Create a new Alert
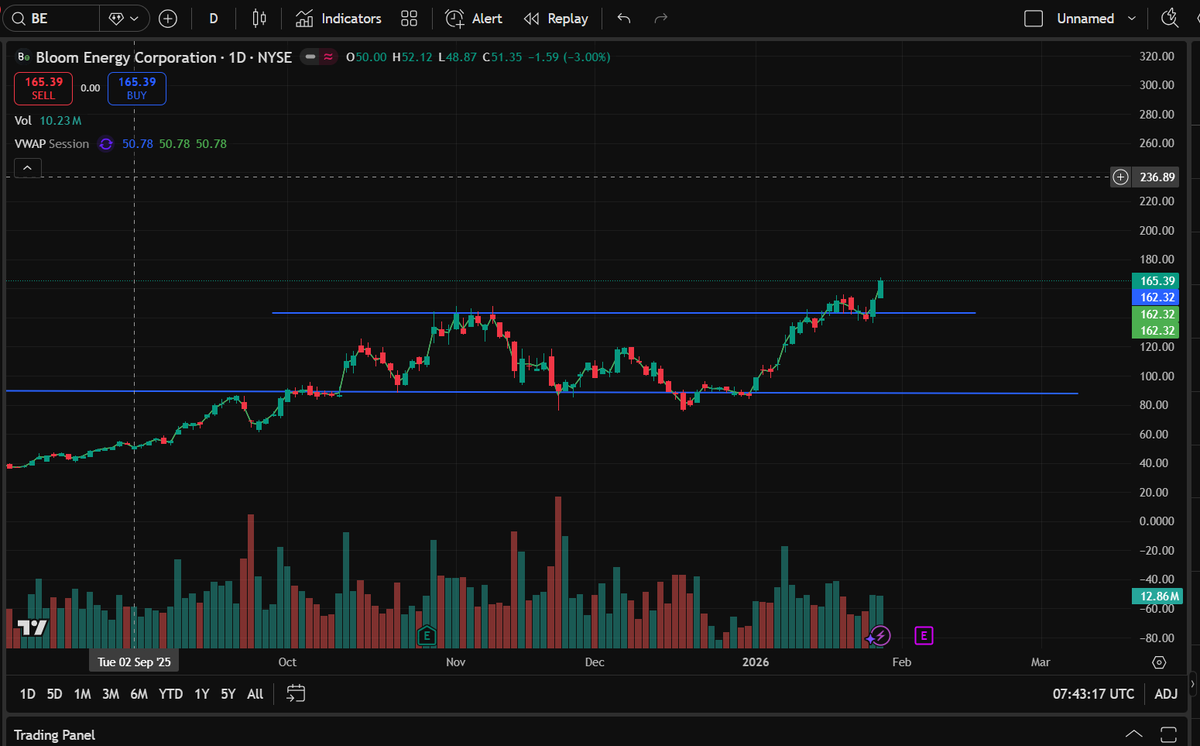 tap(474, 18)
